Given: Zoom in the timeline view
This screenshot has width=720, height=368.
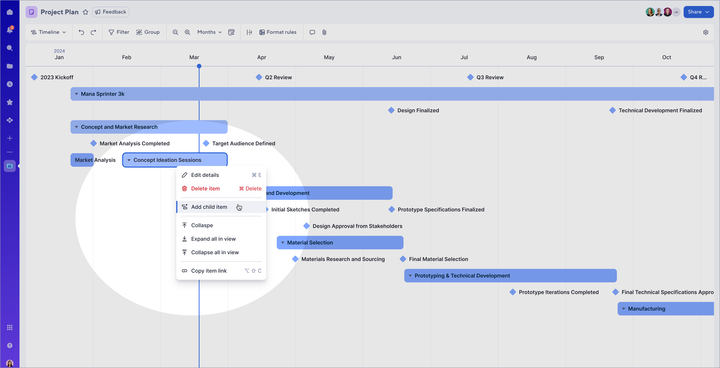Looking at the screenshot, I should coord(187,32).
